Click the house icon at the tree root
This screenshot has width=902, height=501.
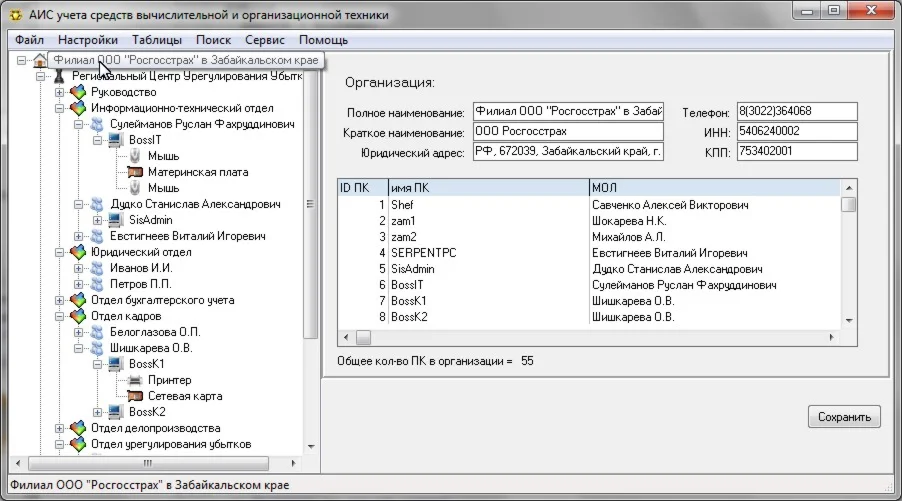click(39, 61)
